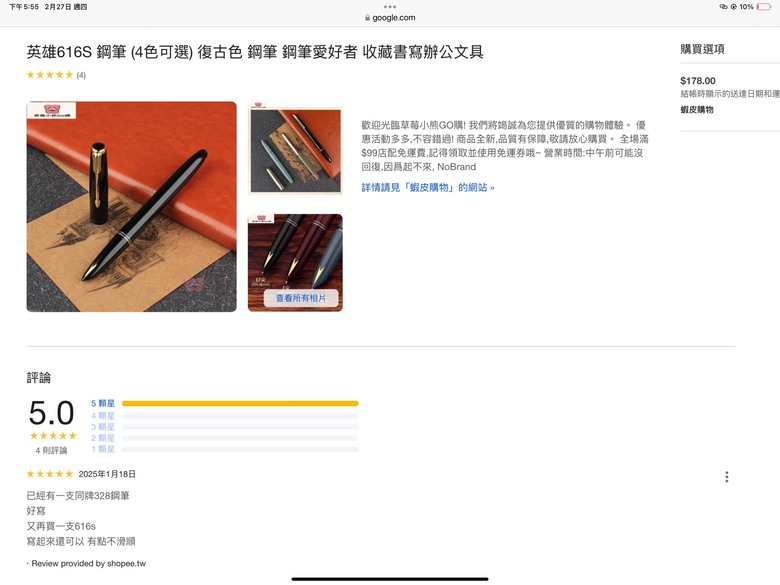Open the review's three-dot options menu
This screenshot has height=585, width=780.
point(727,477)
